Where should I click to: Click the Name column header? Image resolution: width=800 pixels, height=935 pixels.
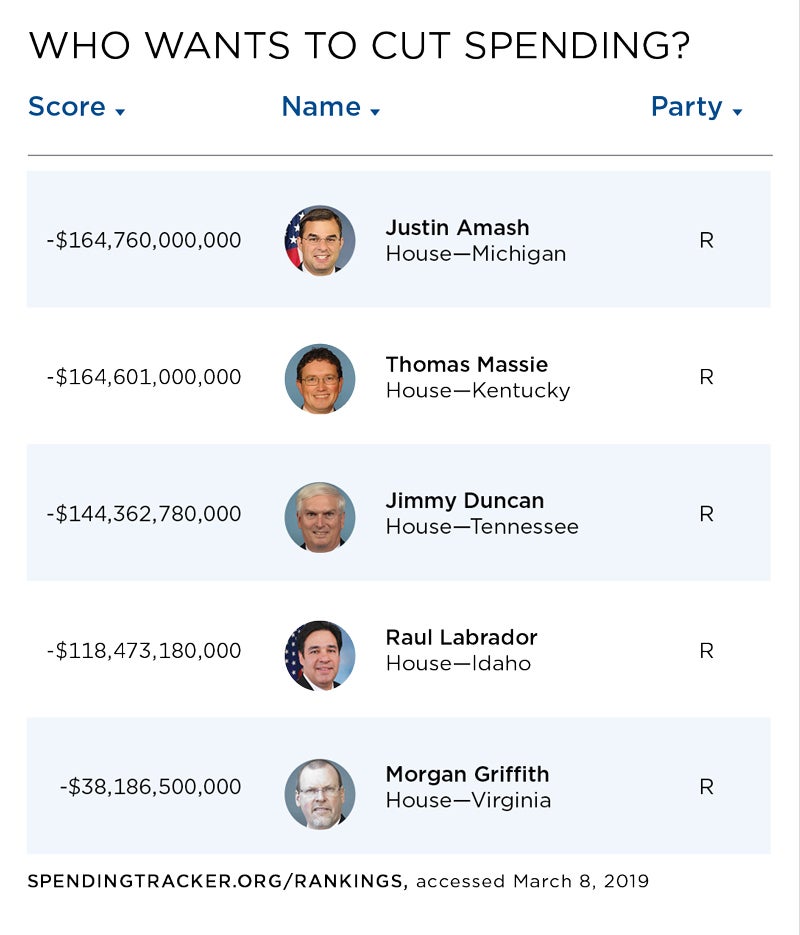coord(321,107)
